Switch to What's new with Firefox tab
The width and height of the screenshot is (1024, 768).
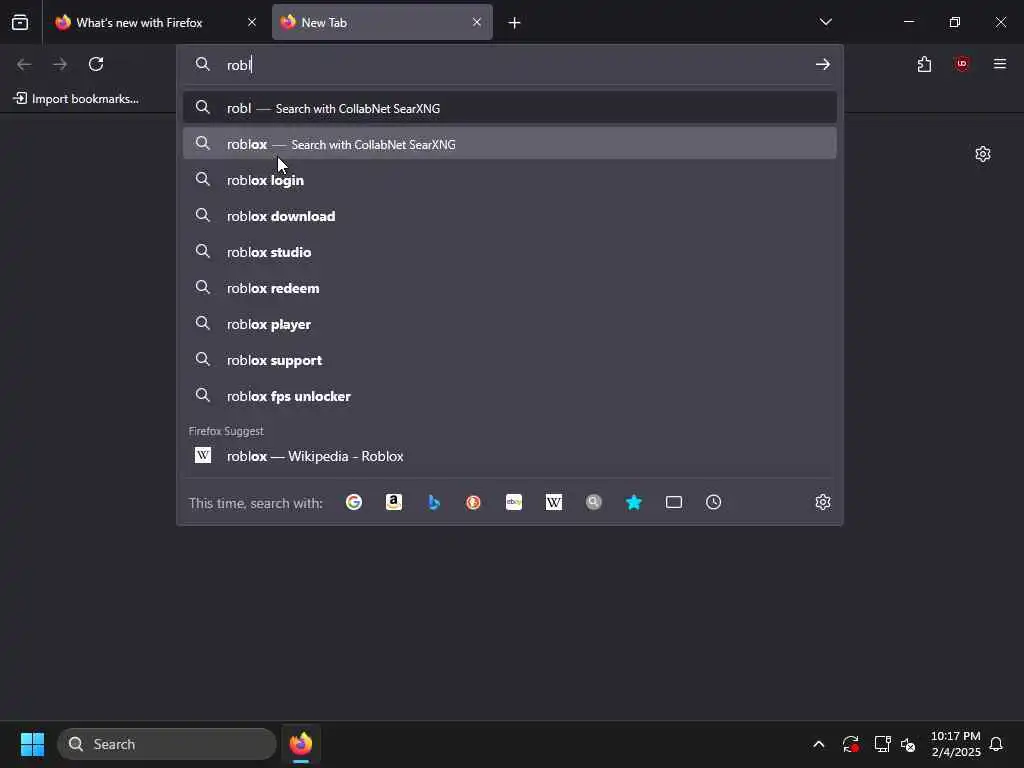(155, 22)
